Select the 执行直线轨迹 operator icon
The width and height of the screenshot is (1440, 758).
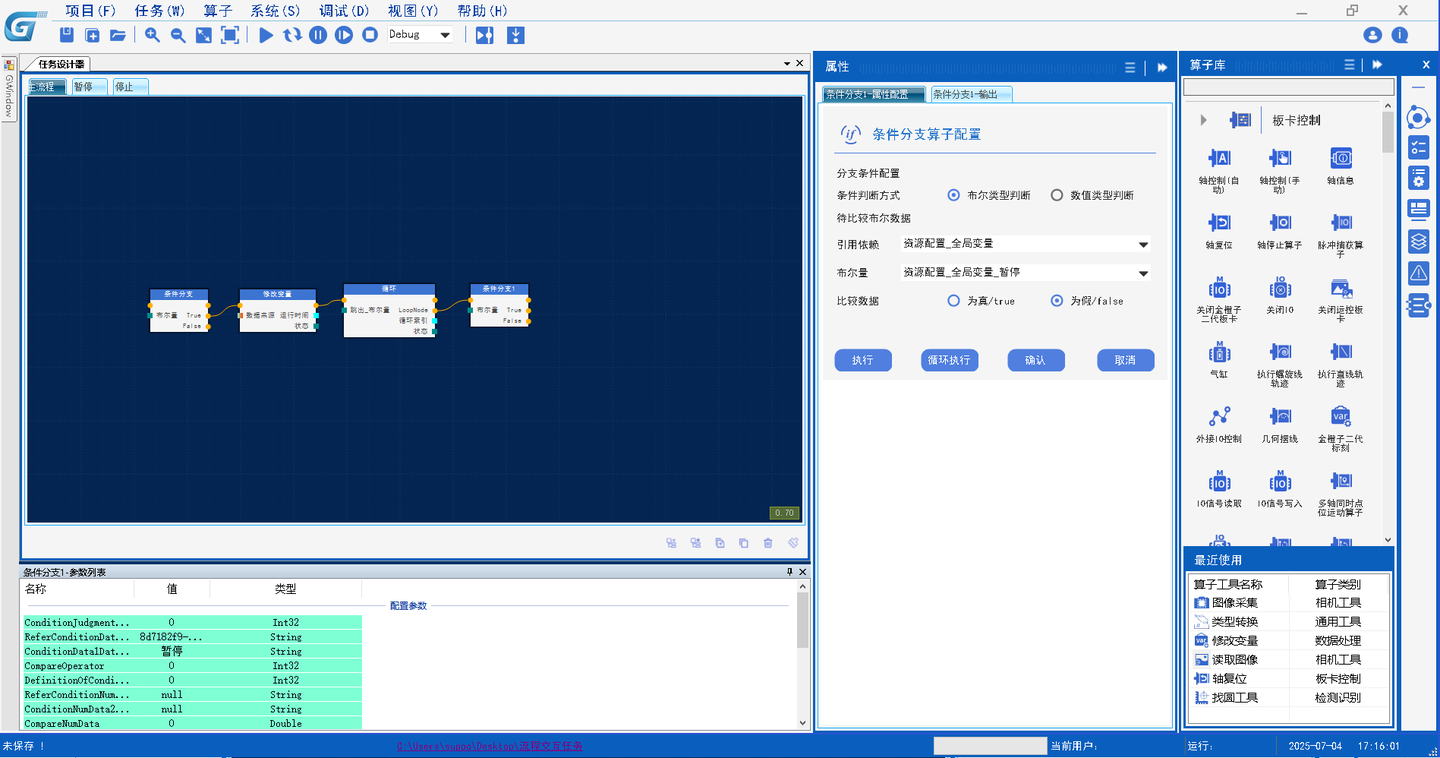coord(1341,352)
